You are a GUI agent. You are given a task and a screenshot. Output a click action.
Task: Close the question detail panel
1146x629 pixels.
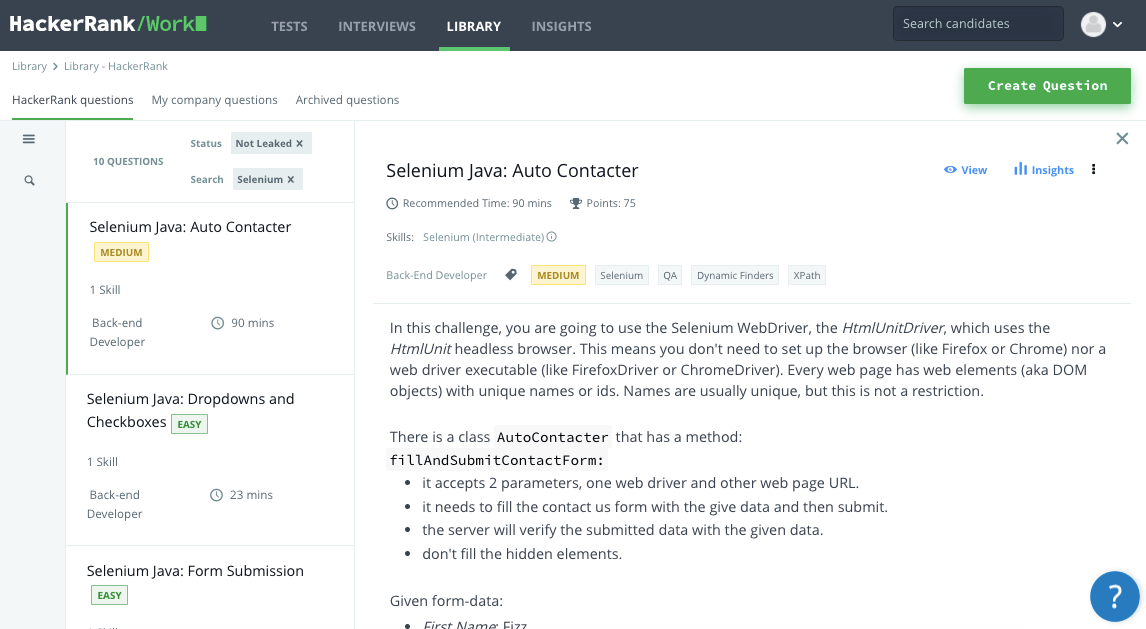pyautogui.click(x=1122, y=139)
